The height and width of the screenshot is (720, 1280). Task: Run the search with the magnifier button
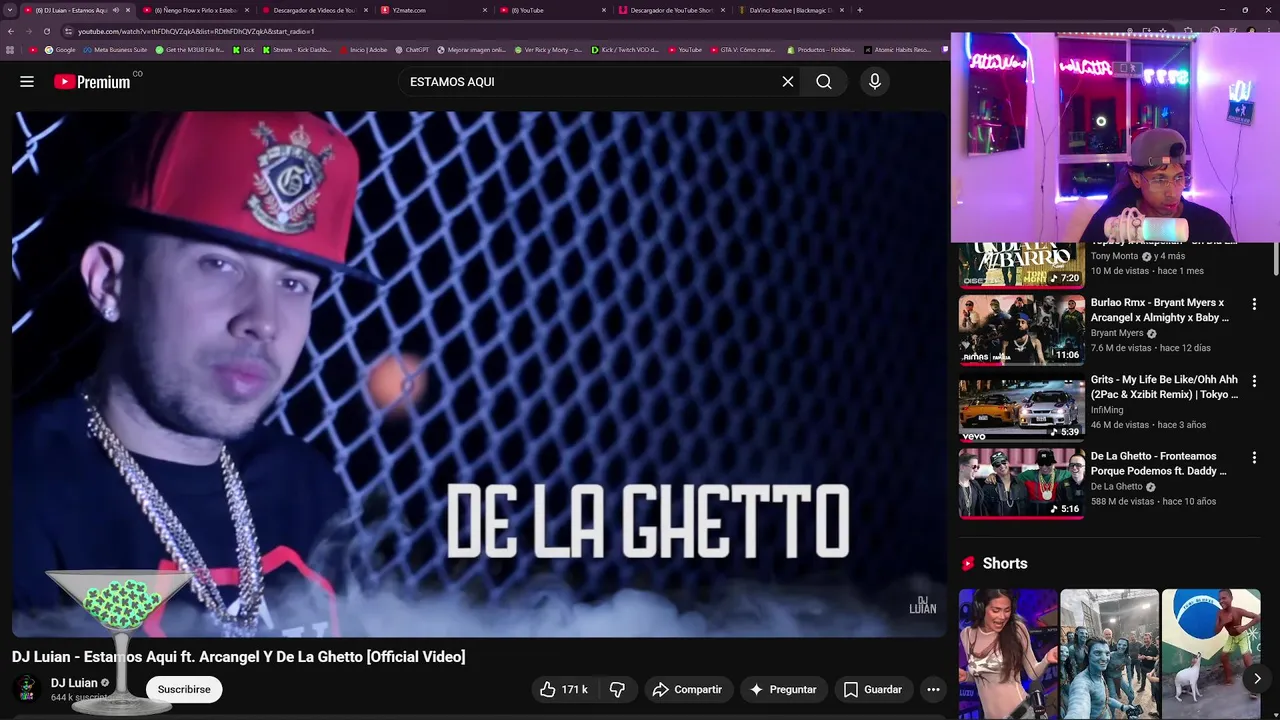tap(824, 82)
